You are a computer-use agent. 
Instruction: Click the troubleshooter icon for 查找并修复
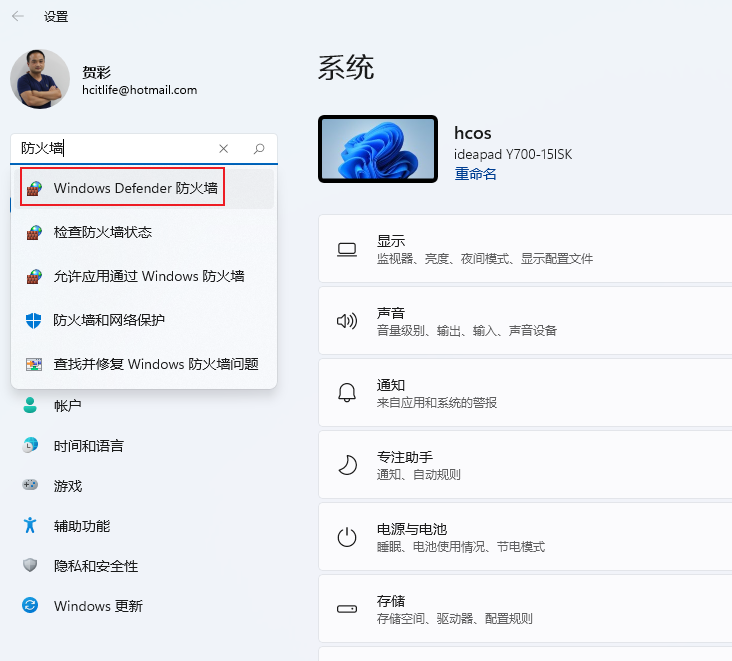(34, 365)
